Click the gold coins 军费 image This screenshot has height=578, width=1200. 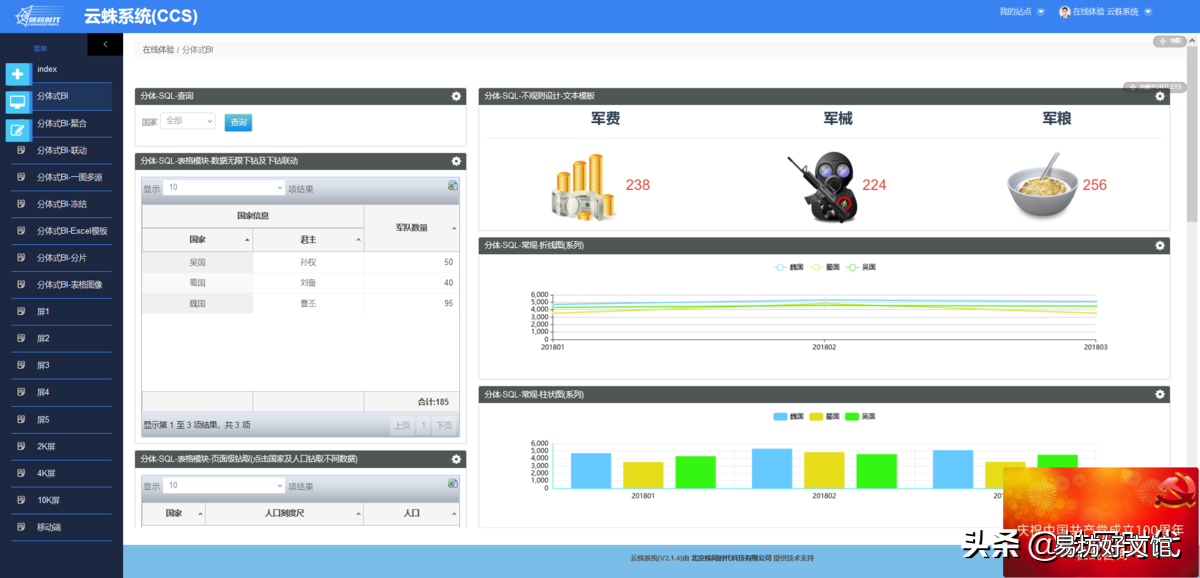583,187
